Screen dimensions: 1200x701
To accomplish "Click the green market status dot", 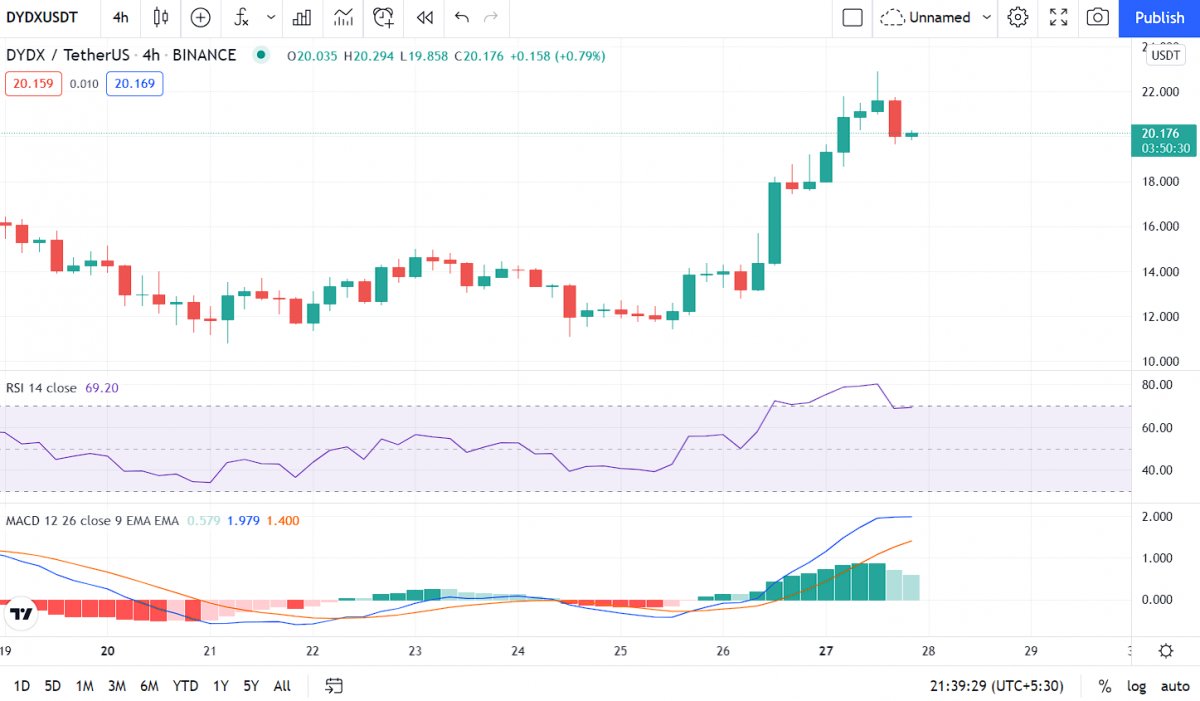I will [261, 55].
